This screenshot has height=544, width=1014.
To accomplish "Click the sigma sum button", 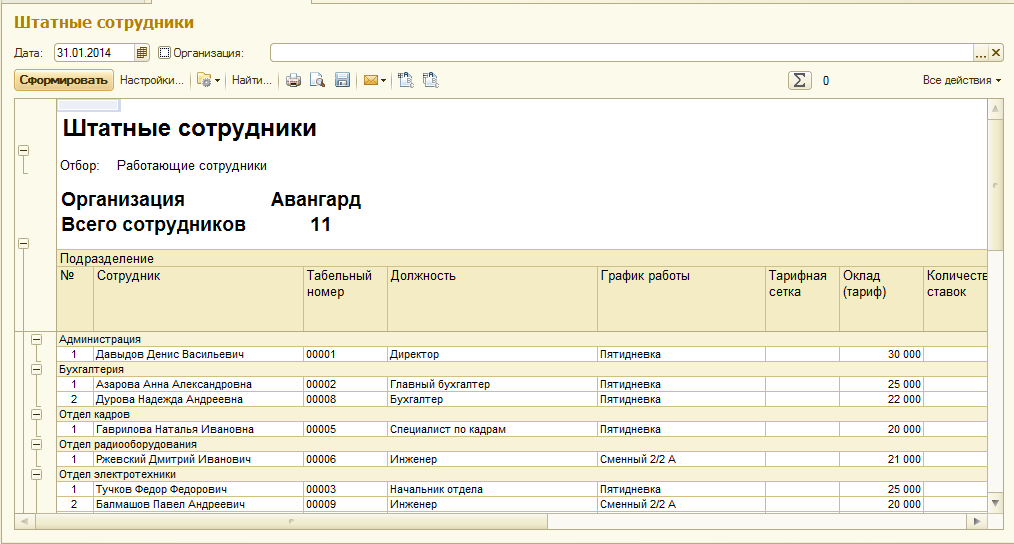I will [799, 81].
